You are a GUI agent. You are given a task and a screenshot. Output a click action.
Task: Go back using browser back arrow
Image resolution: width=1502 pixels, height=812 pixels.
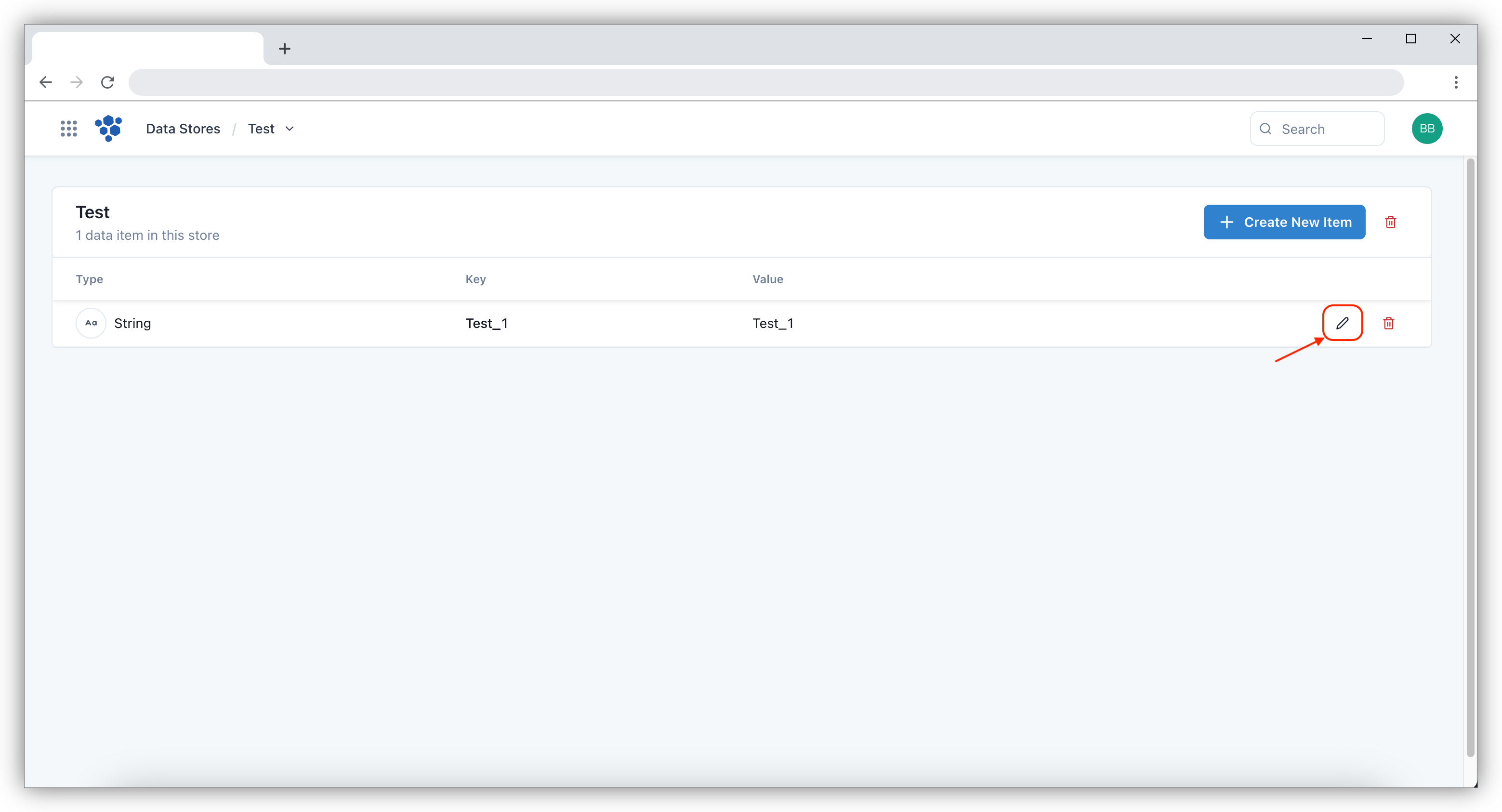[45, 82]
